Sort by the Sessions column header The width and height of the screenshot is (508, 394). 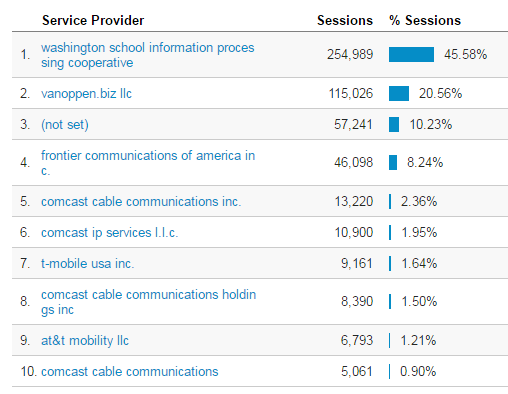tap(345, 21)
